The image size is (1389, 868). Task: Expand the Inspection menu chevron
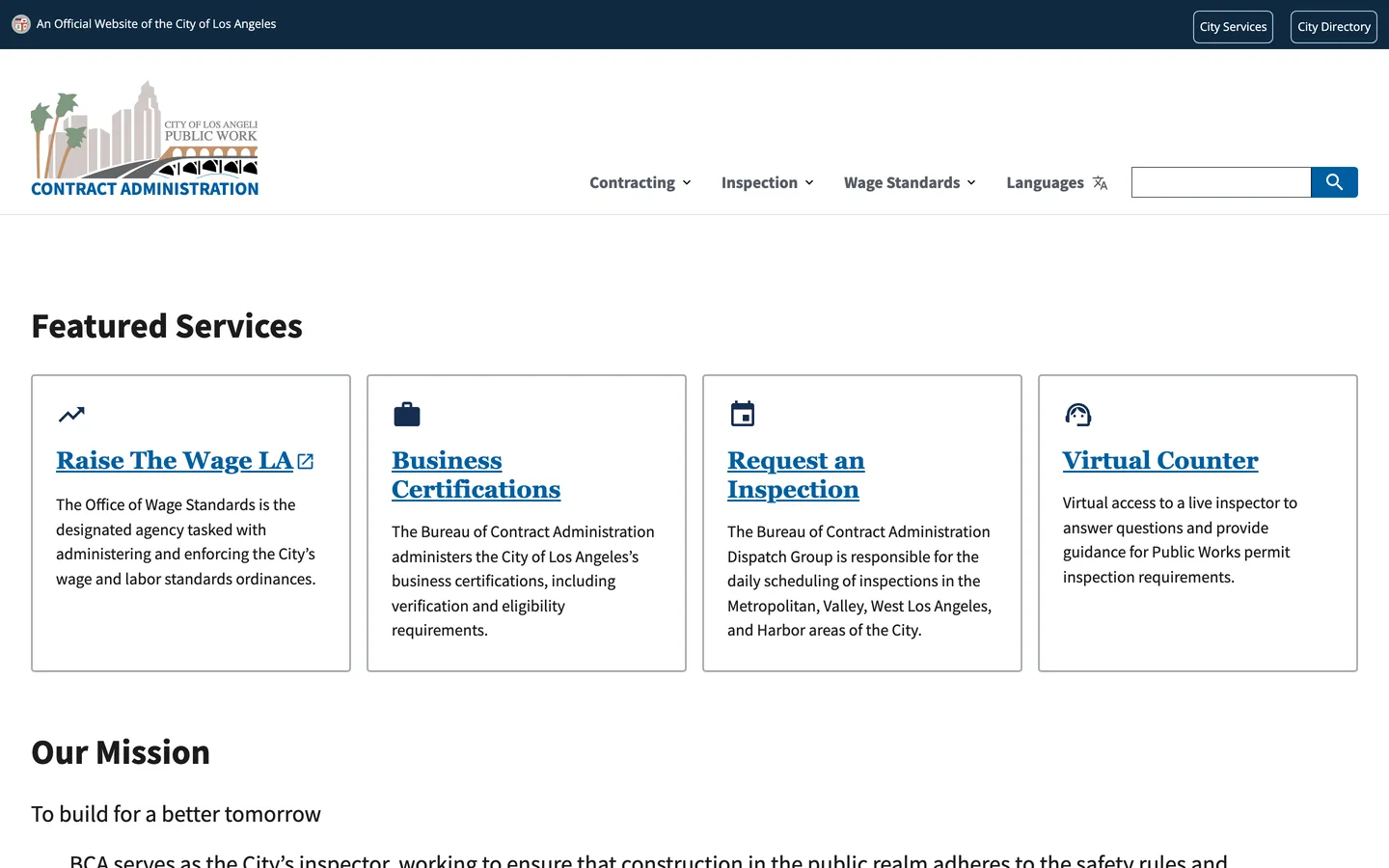click(x=809, y=183)
